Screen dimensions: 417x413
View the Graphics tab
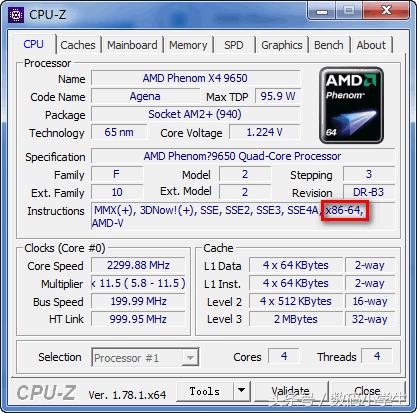pos(282,45)
